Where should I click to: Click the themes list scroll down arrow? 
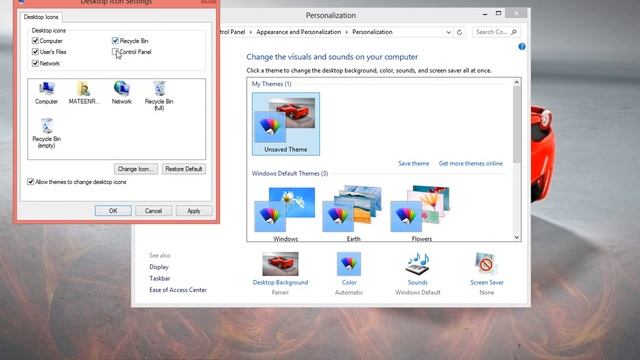coord(516,237)
